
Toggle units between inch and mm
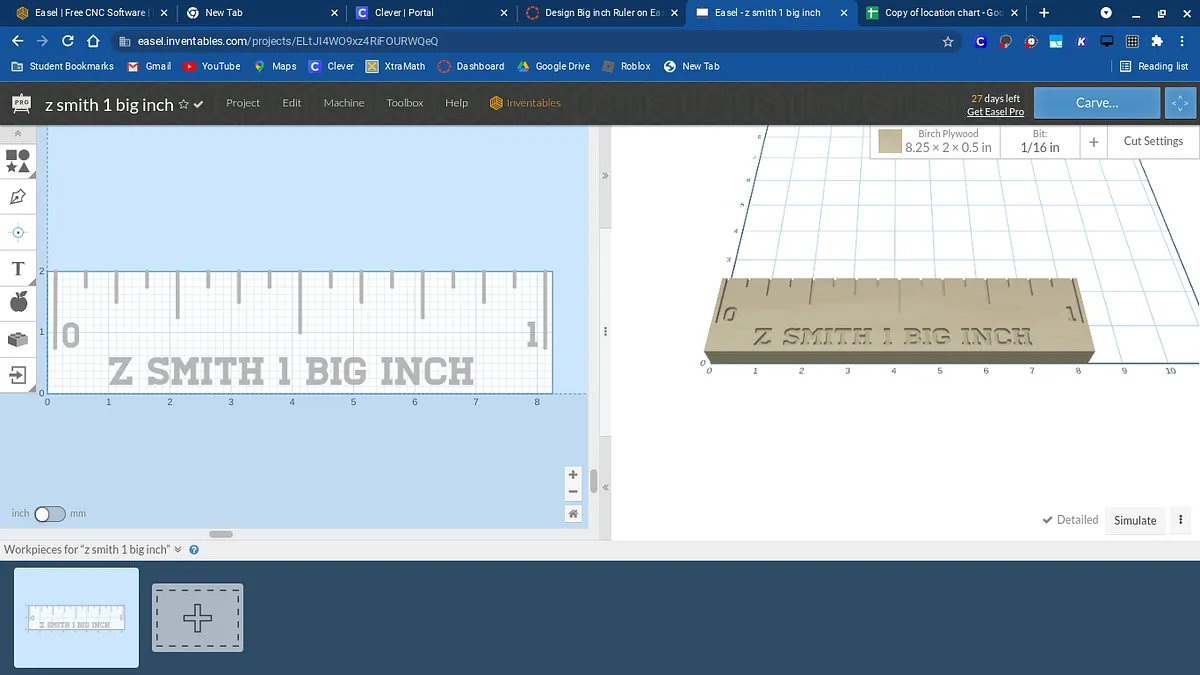pos(49,514)
